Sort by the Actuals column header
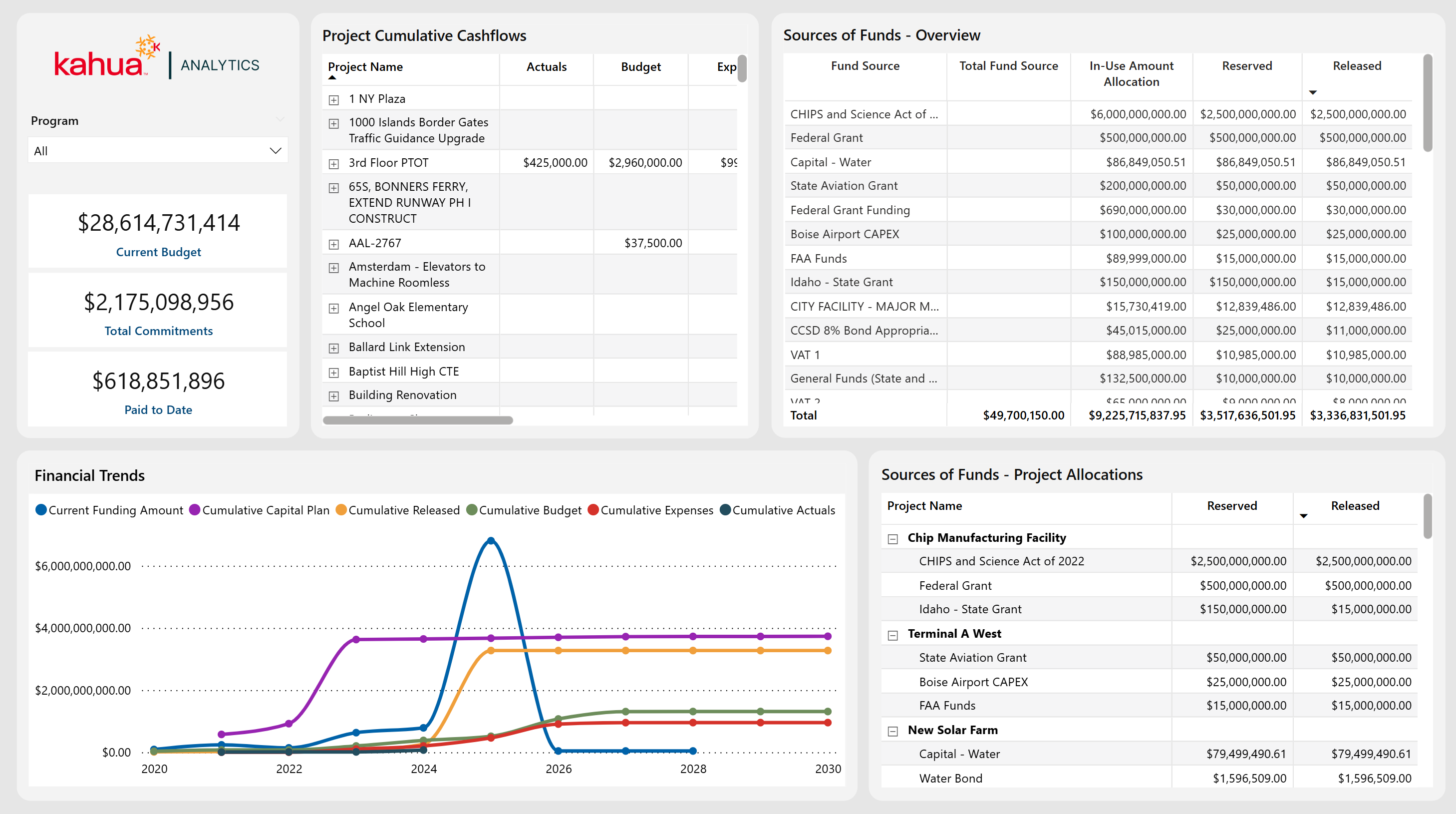This screenshot has width=1456, height=814. (546, 67)
